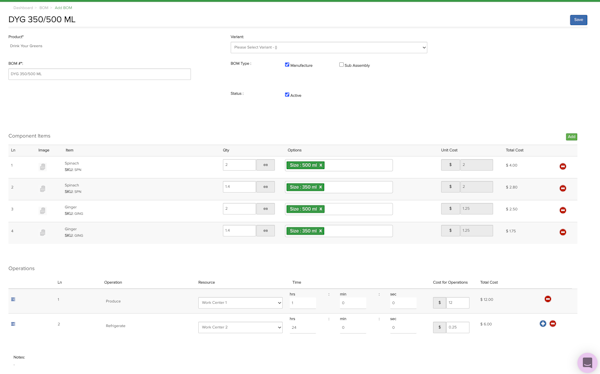Image resolution: width=600 pixels, height=374 pixels.
Task: Remove Spinach 500 ml component on line 1
Action: coord(562,166)
